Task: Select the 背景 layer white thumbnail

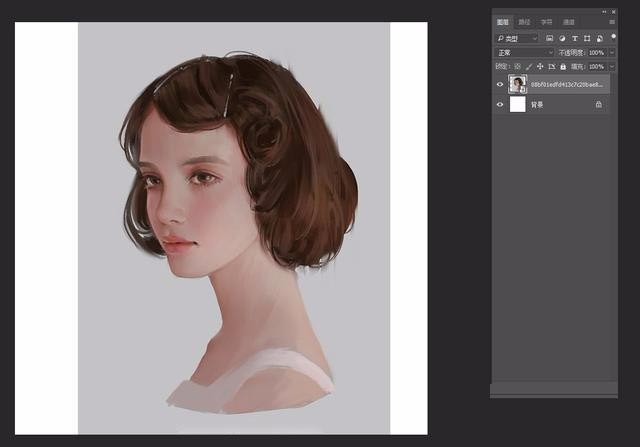Action: pyautogui.click(x=518, y=104)
